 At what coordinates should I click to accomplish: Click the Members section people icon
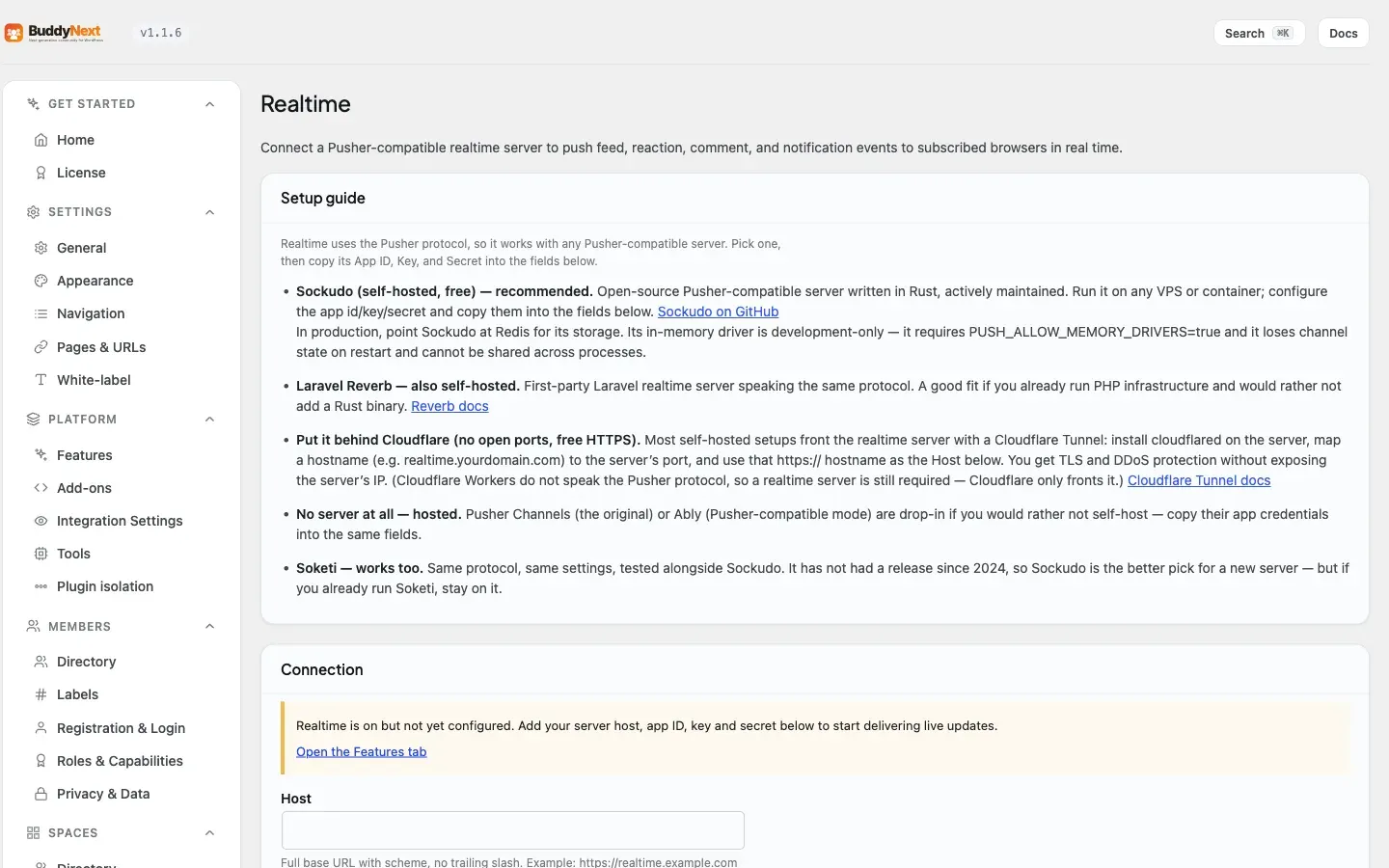[33, 627]
